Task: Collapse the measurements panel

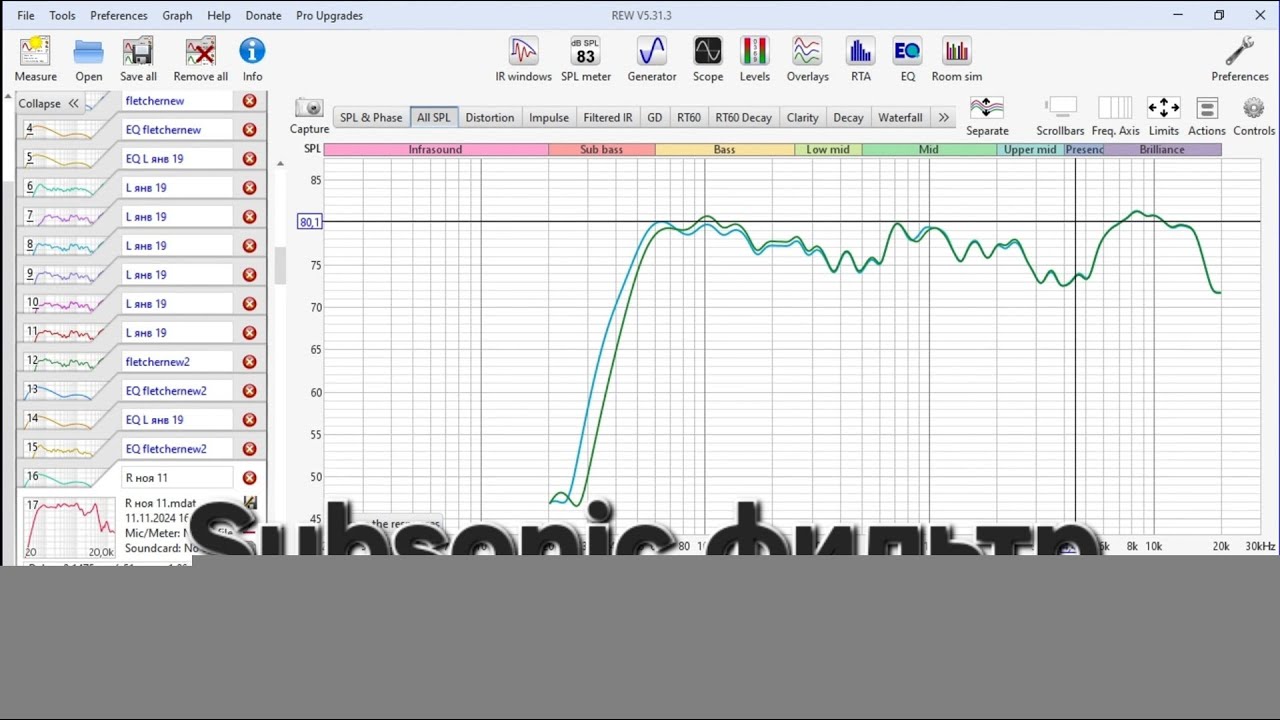Action: pyautogui.click(x=49, y=103)
